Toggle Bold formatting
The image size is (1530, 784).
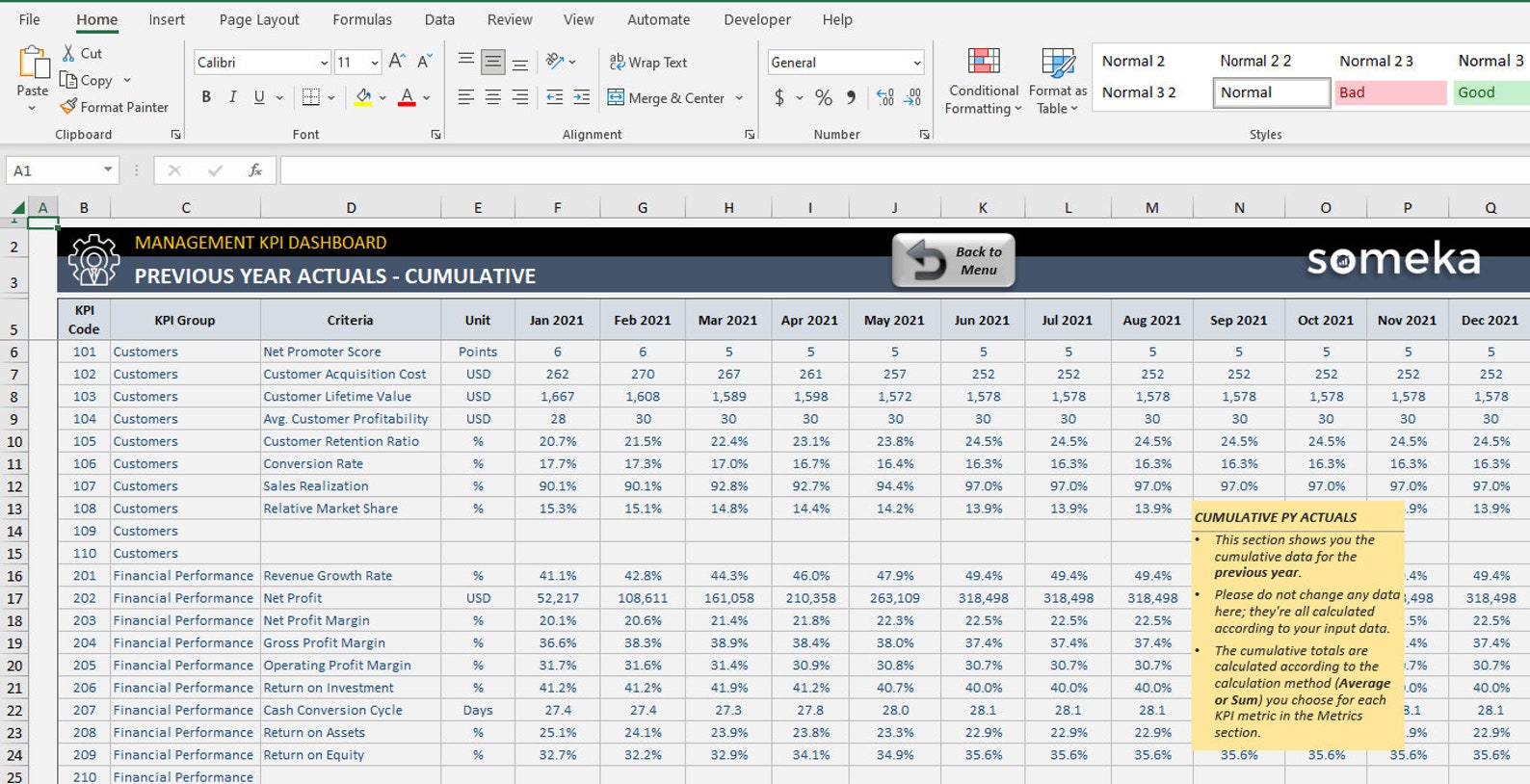tap(206, 97)
